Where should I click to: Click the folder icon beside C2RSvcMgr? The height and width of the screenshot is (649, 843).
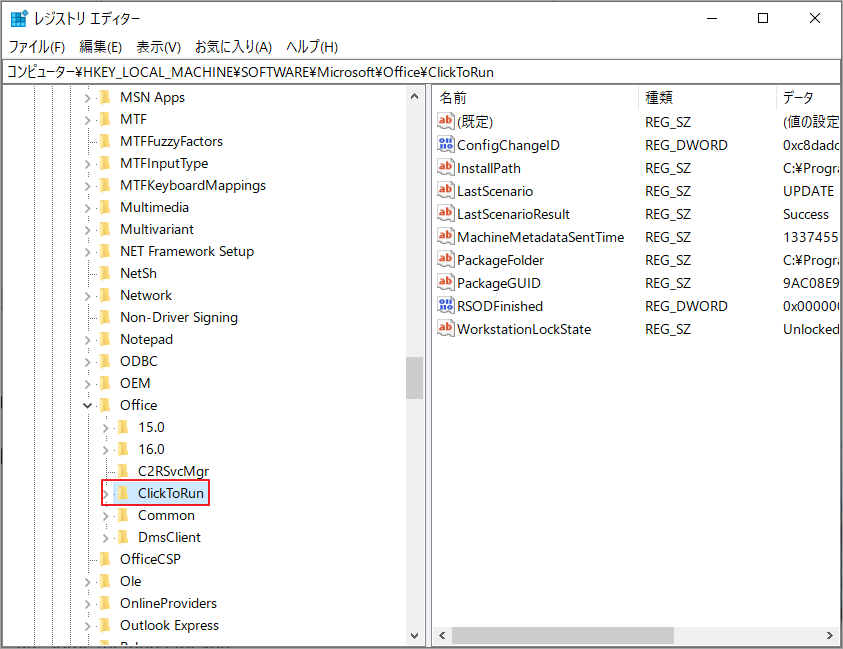click(x=124, y=471)
